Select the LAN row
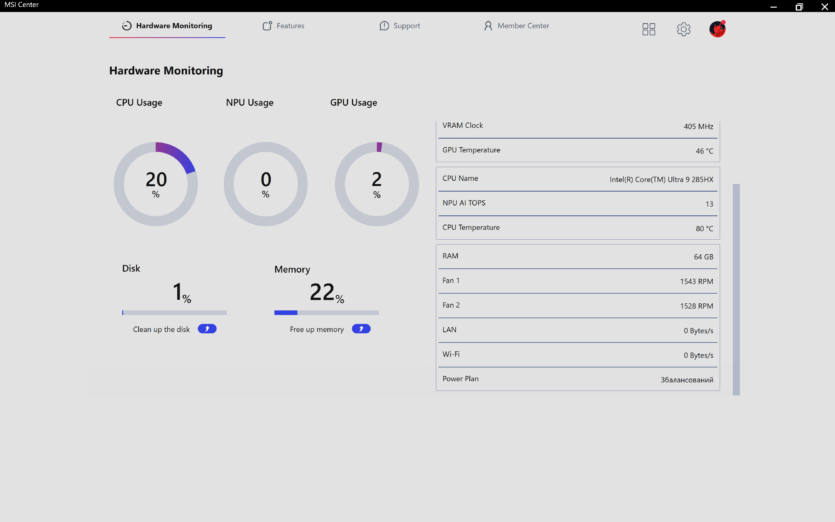Viewport: 835px width, 522px height. (578, 330)
